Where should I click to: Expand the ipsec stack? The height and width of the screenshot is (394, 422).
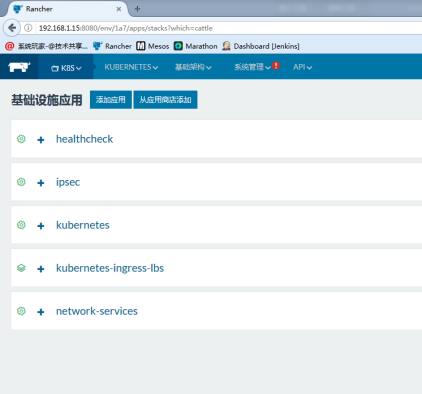click(41, 183)
